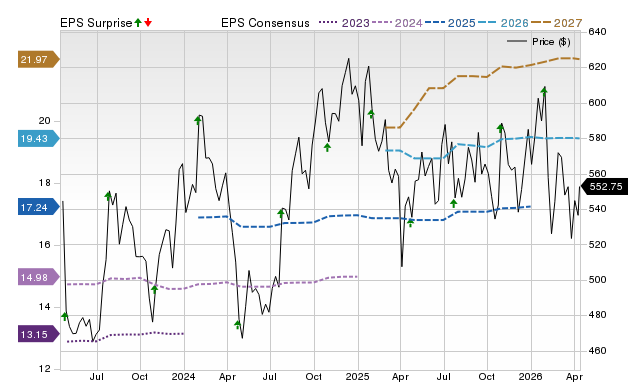Click the green up arrow in EPS Surprise legend

[138, 23]
